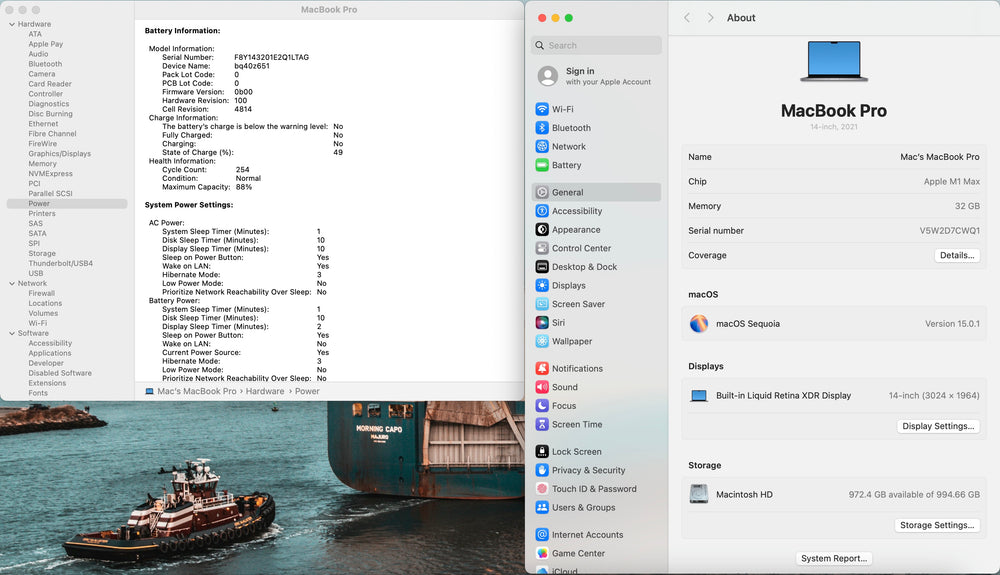Select Graphics/Displays in the report sidebar
The image size is (1000, 575).
59,154
